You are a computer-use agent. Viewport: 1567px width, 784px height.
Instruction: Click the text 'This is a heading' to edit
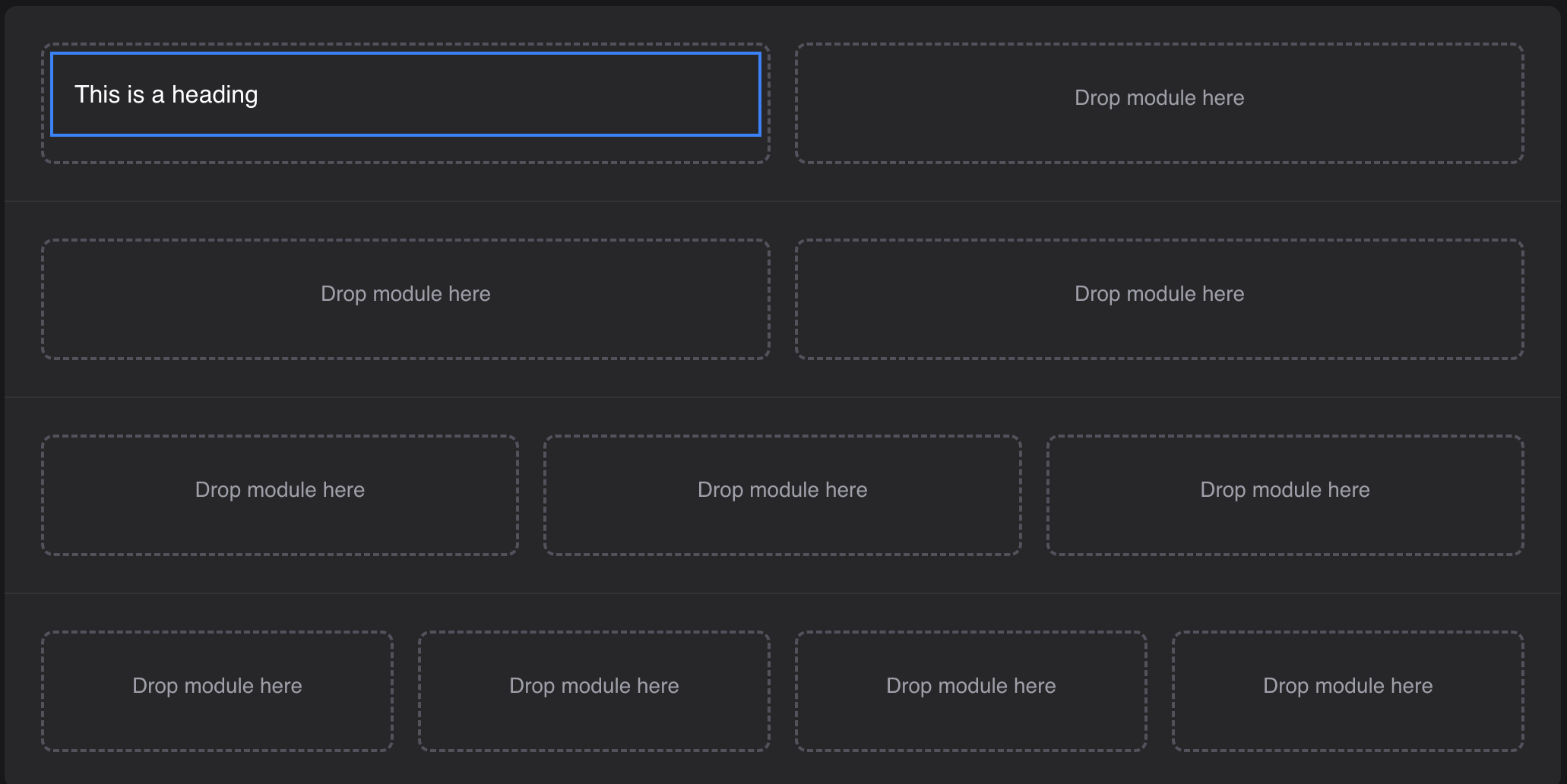tap(164, 94)
